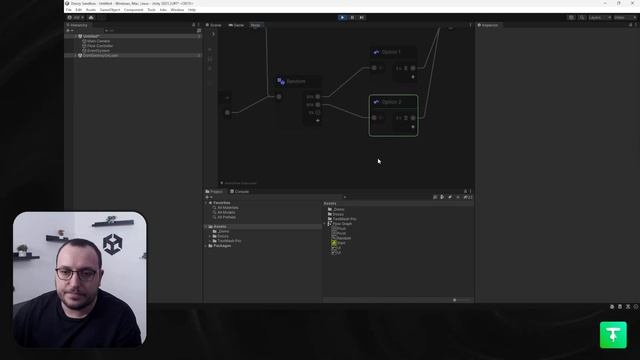Switch to the Game tab
640x360 pixels.
click(236, 25)
